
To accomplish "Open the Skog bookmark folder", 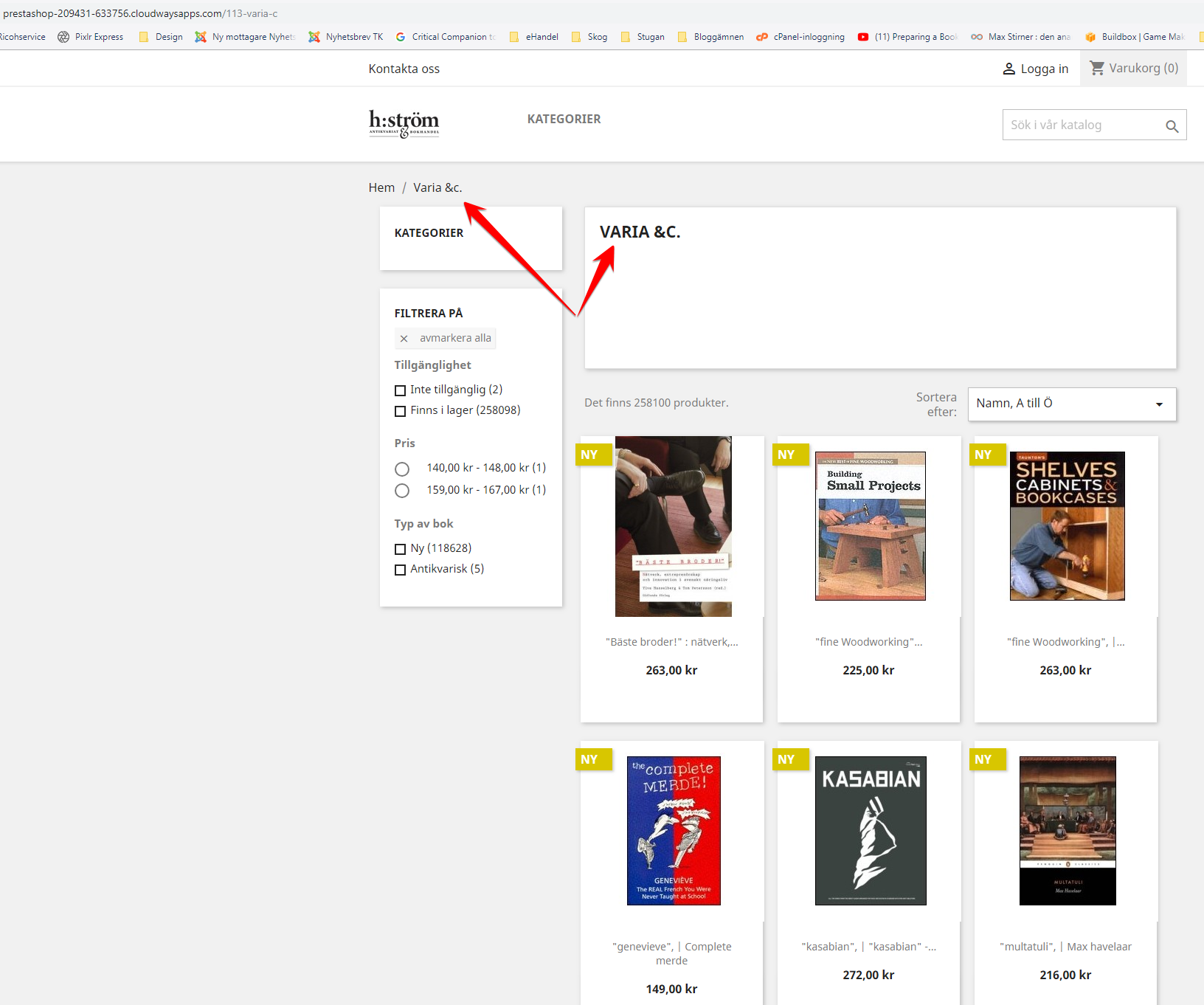I will tap(589, 37).
